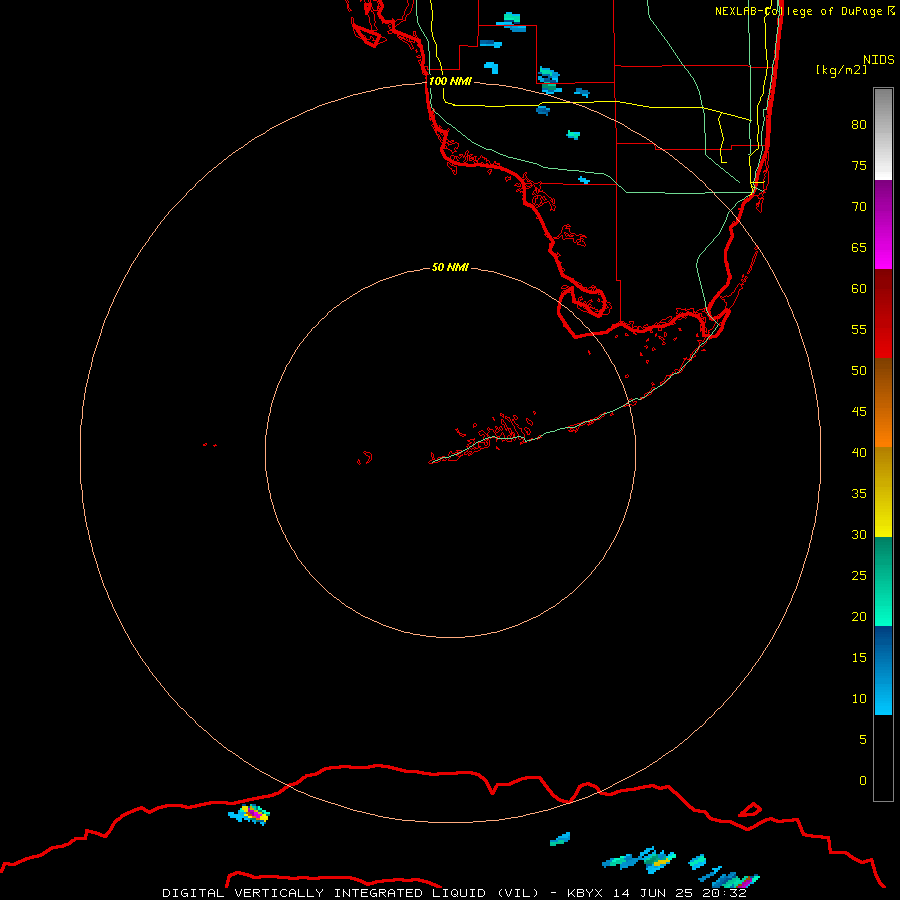Click the 75 value on the color scale
Screen dimensions: 900x900
click(x=859, y=165)
